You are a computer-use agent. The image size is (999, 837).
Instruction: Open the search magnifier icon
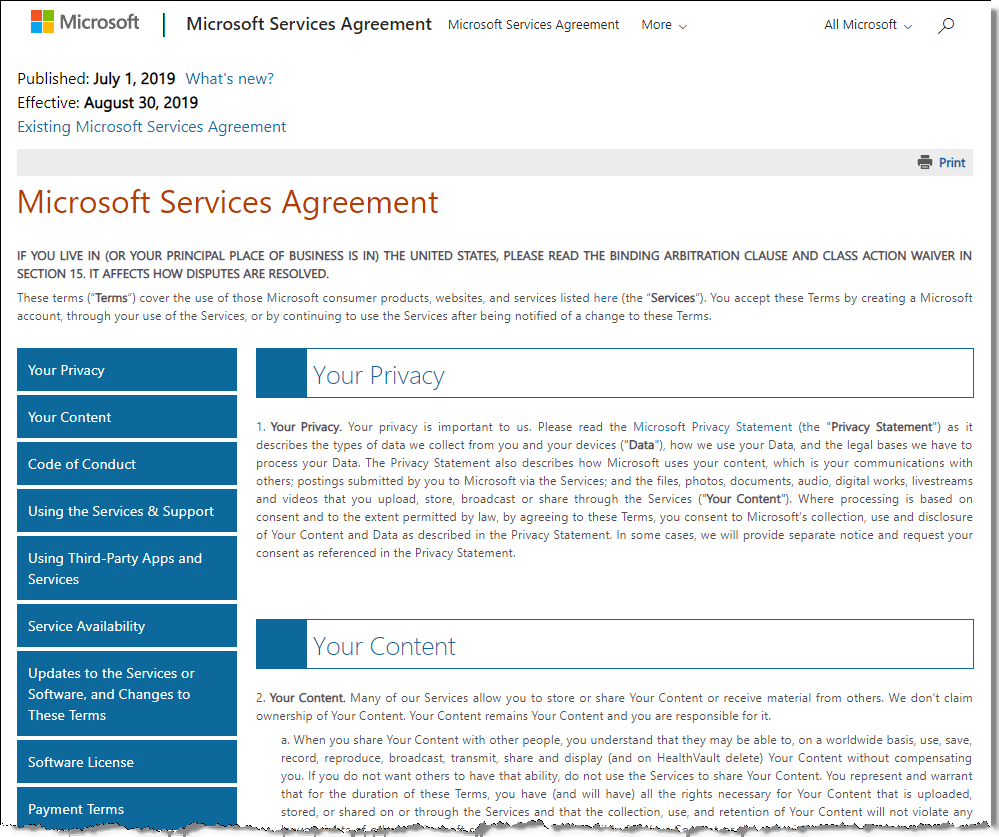(x=946, y=25)
